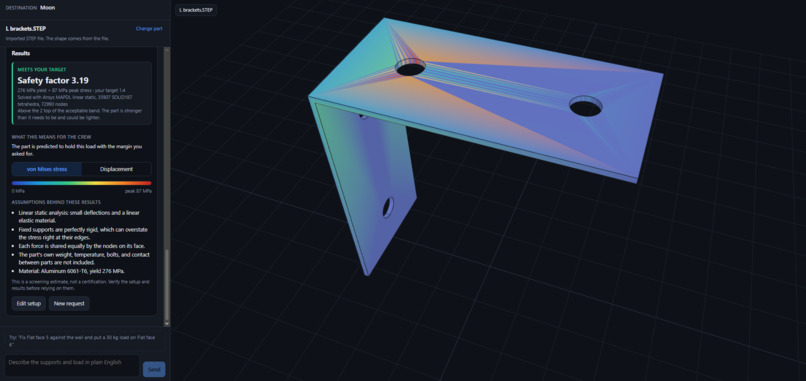Click the Edit setup button
The image size is (806, 381).
(x=29, y=303)
